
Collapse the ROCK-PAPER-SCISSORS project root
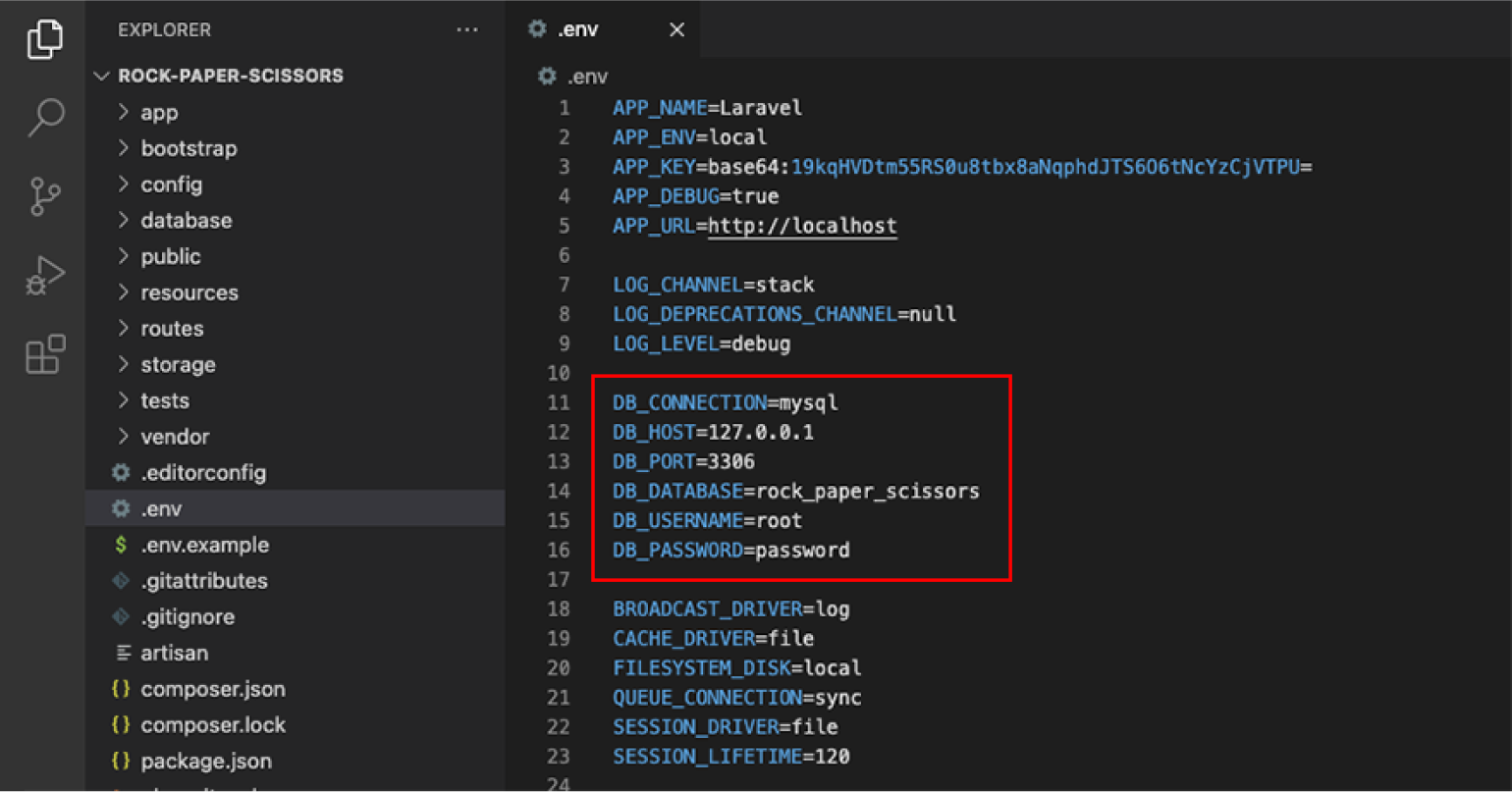click(296, 76)
